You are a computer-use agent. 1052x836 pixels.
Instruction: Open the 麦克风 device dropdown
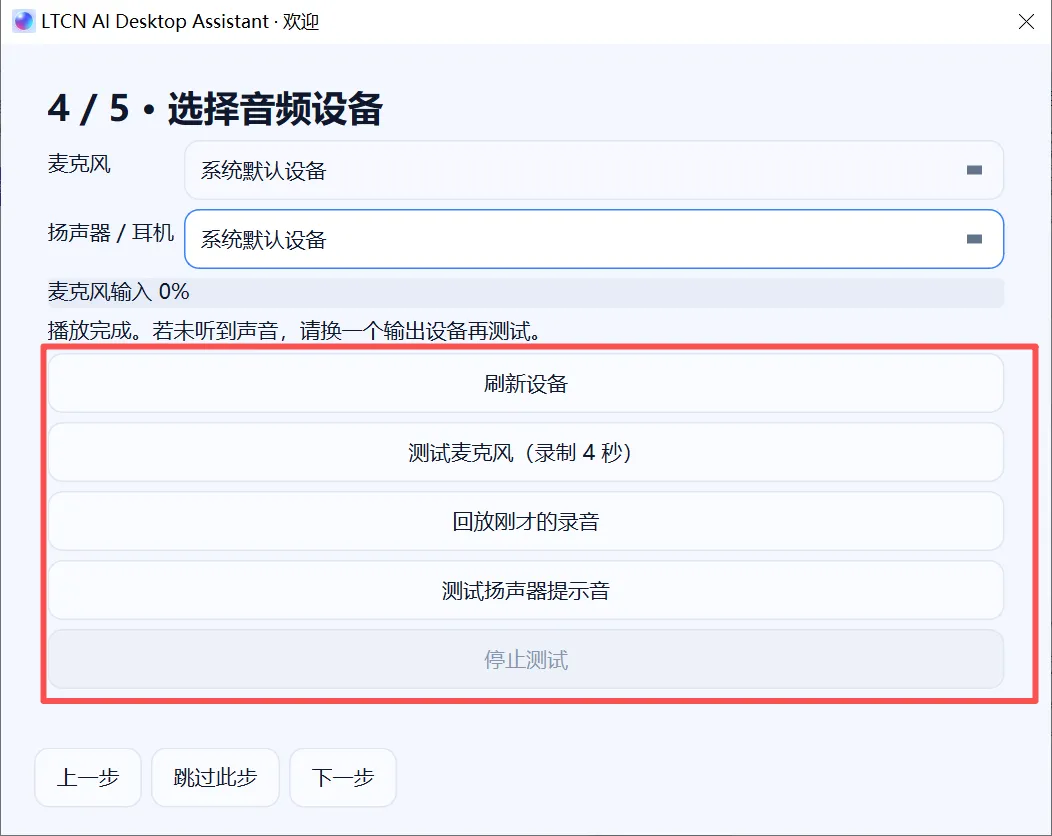[594, 170]
